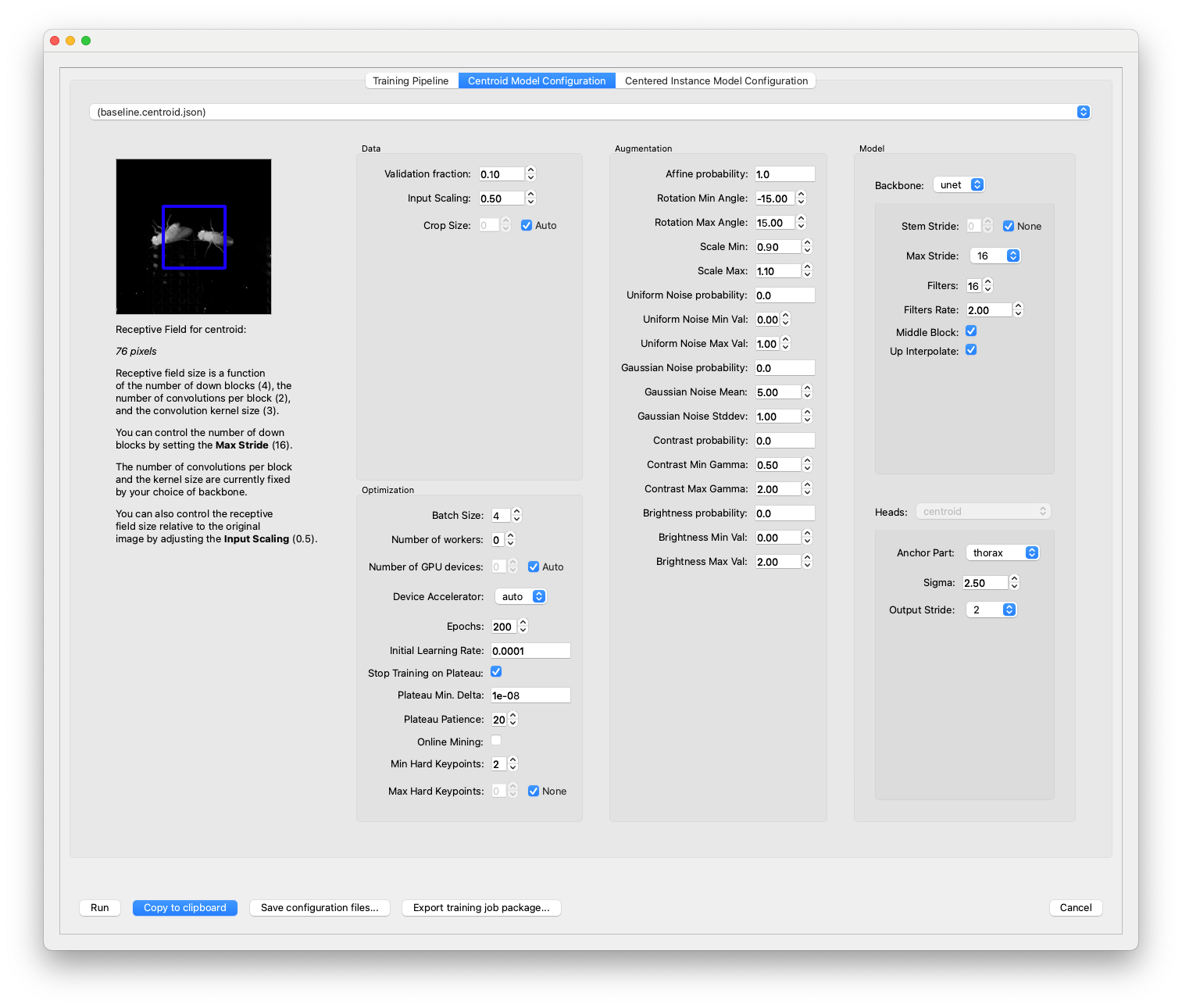The image size is (1182, 1008).
Task: Edit the Initial Learning Rate field
Action: pos(530,650)
